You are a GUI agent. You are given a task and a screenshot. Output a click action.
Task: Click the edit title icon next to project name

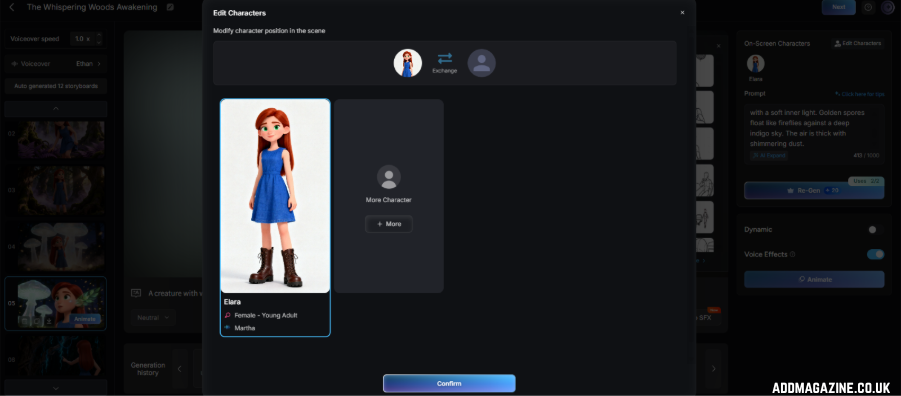pos(170,7)
